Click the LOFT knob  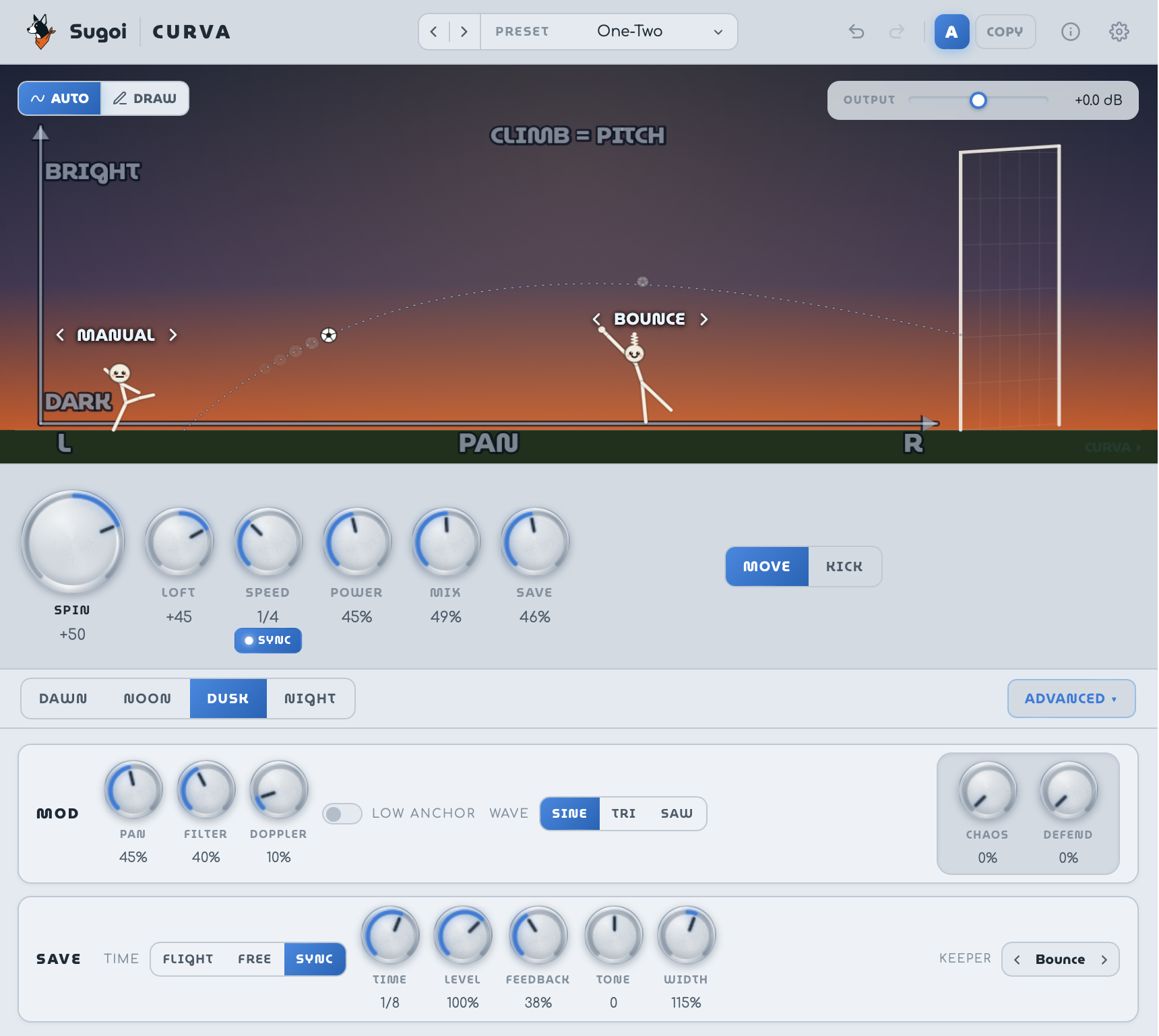(x=179, y=542)
